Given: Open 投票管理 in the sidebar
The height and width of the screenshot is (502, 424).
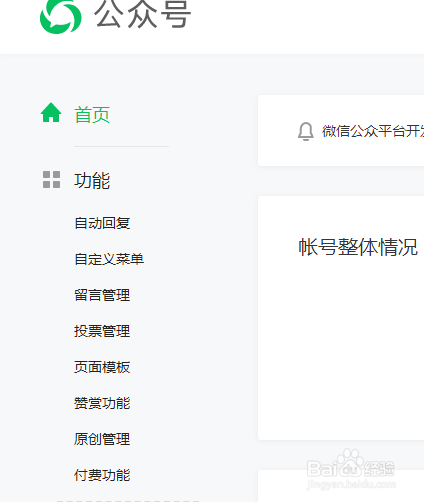Looking at the screenshot, I should point(102,331).
